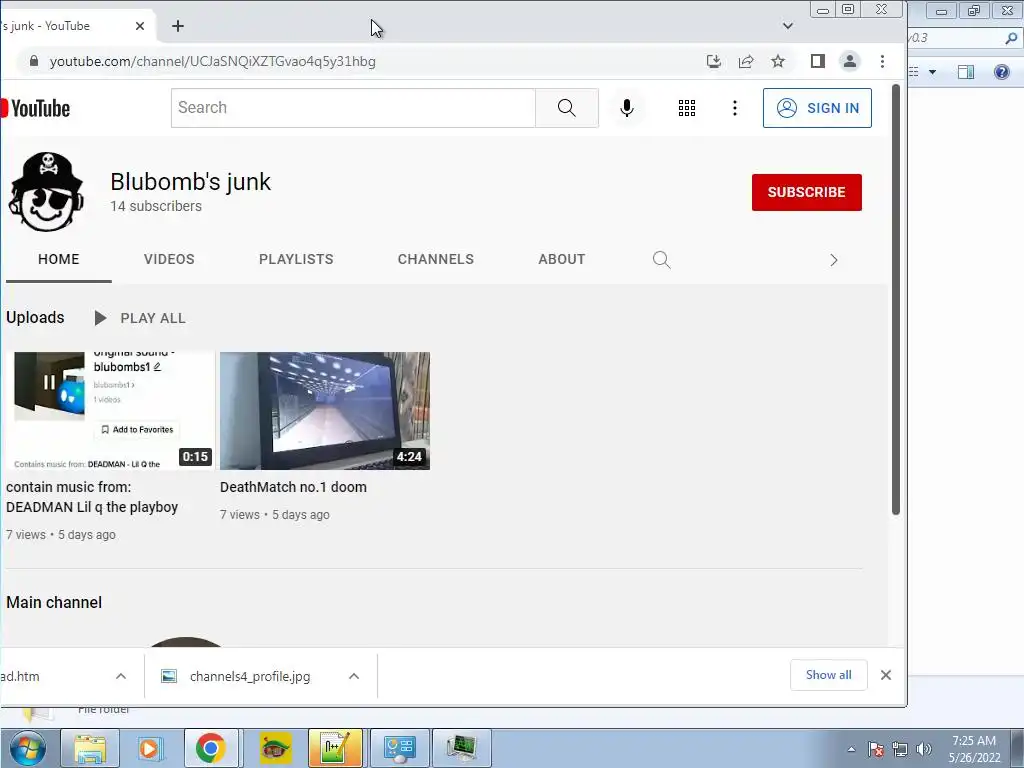Click the green monitor taskbar icon
Screen dimensions: 1024x768
click(462, 748)
